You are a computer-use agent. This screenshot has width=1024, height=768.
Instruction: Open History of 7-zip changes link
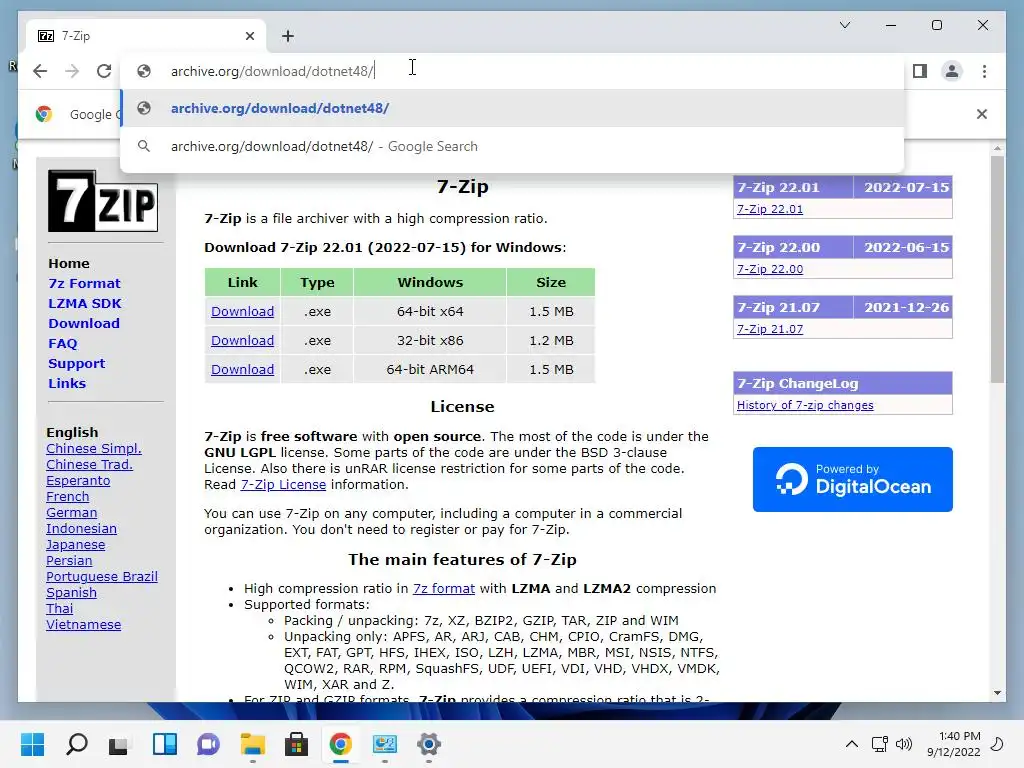[805, 405]
